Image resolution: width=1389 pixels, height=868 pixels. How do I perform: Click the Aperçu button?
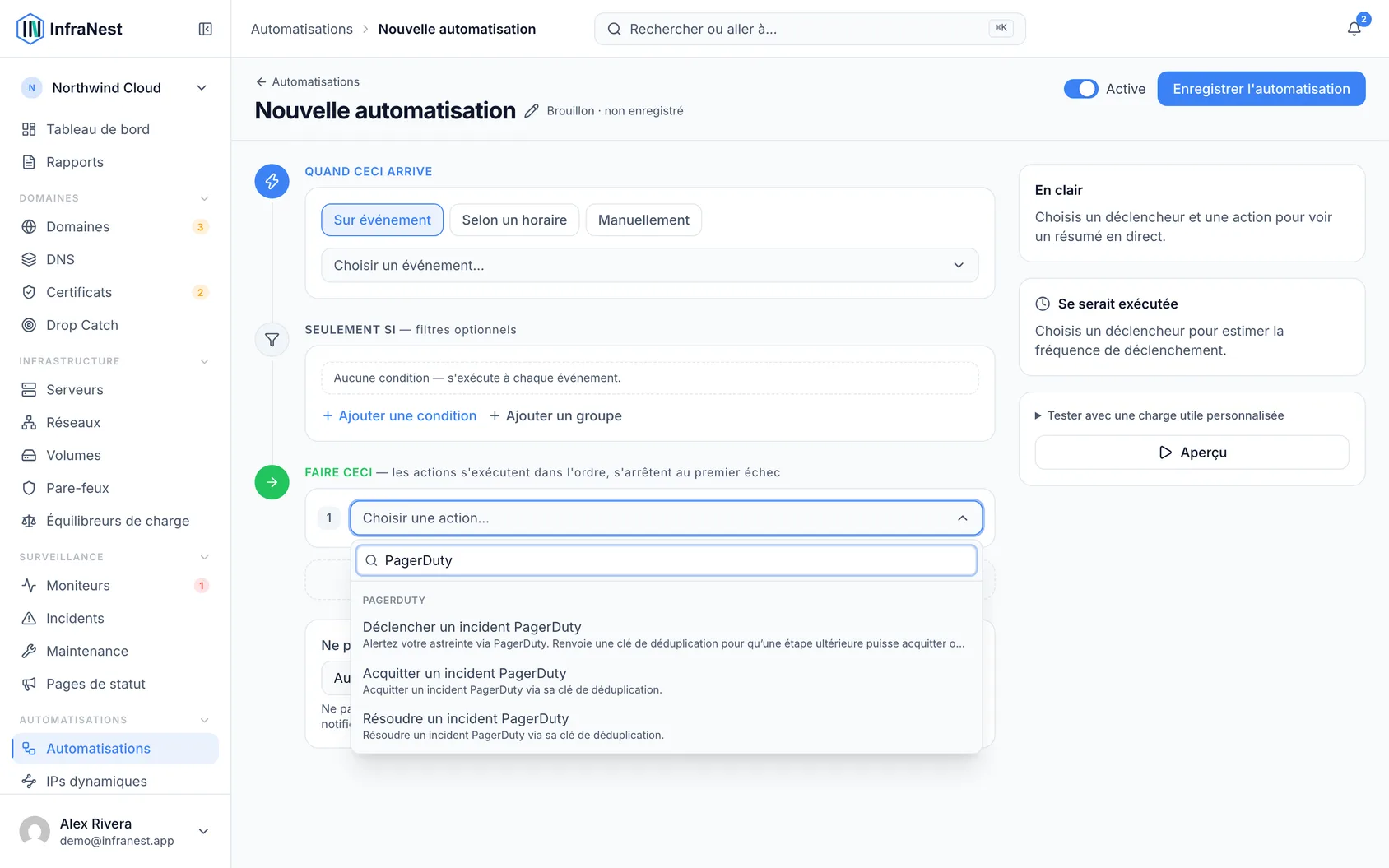click(x=1192, y=453)
